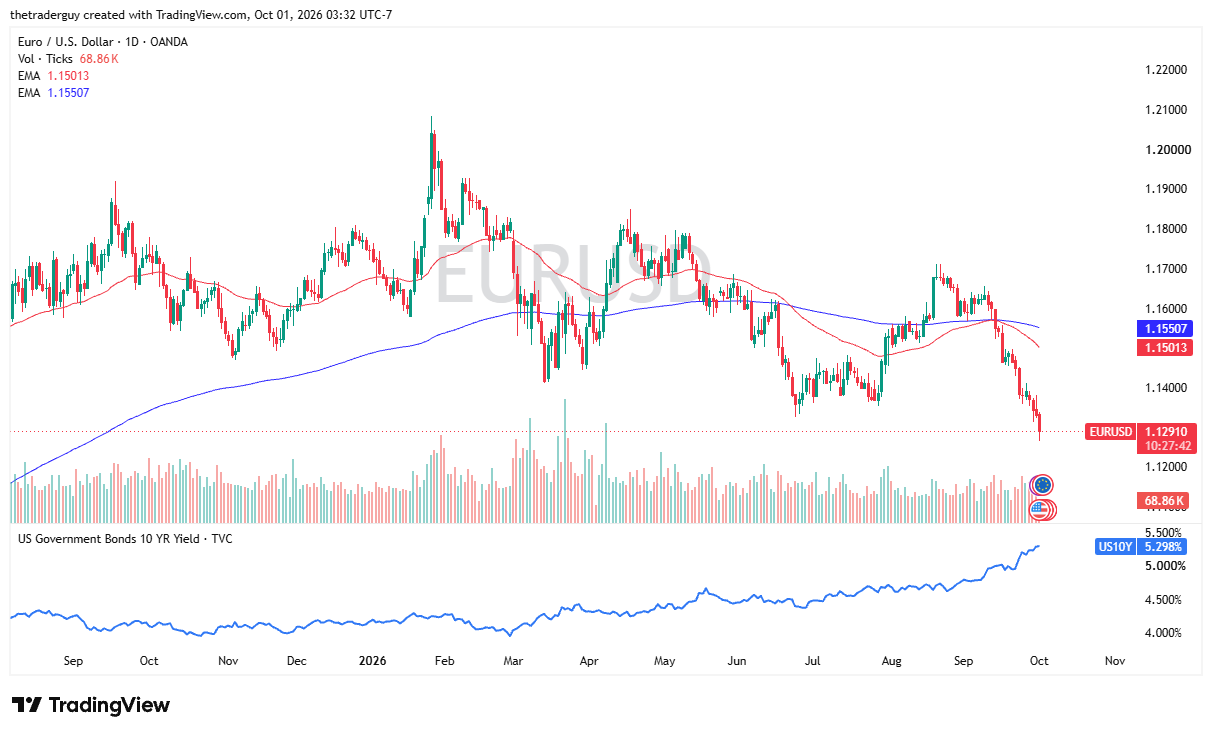
Task: Click the 1.22000 price axis label
Action: (x=1166, y=70)
